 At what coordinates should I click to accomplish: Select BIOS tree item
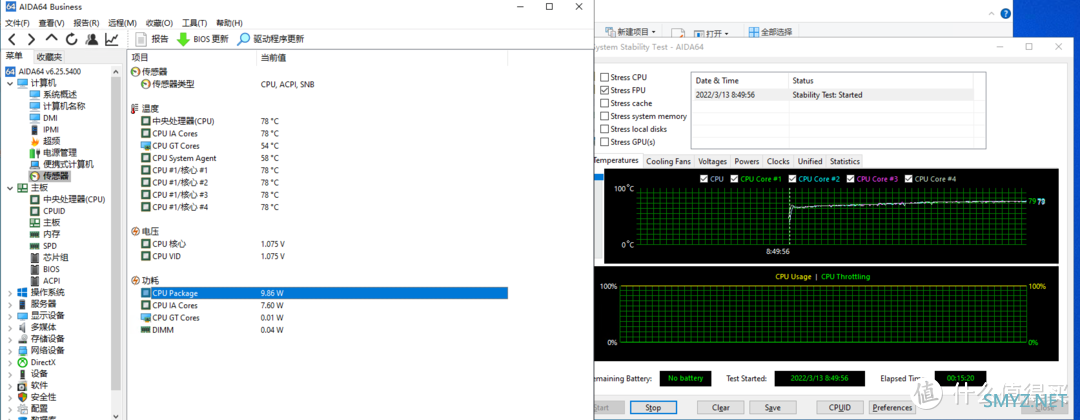pyautogui.click(x=45, y=269)
